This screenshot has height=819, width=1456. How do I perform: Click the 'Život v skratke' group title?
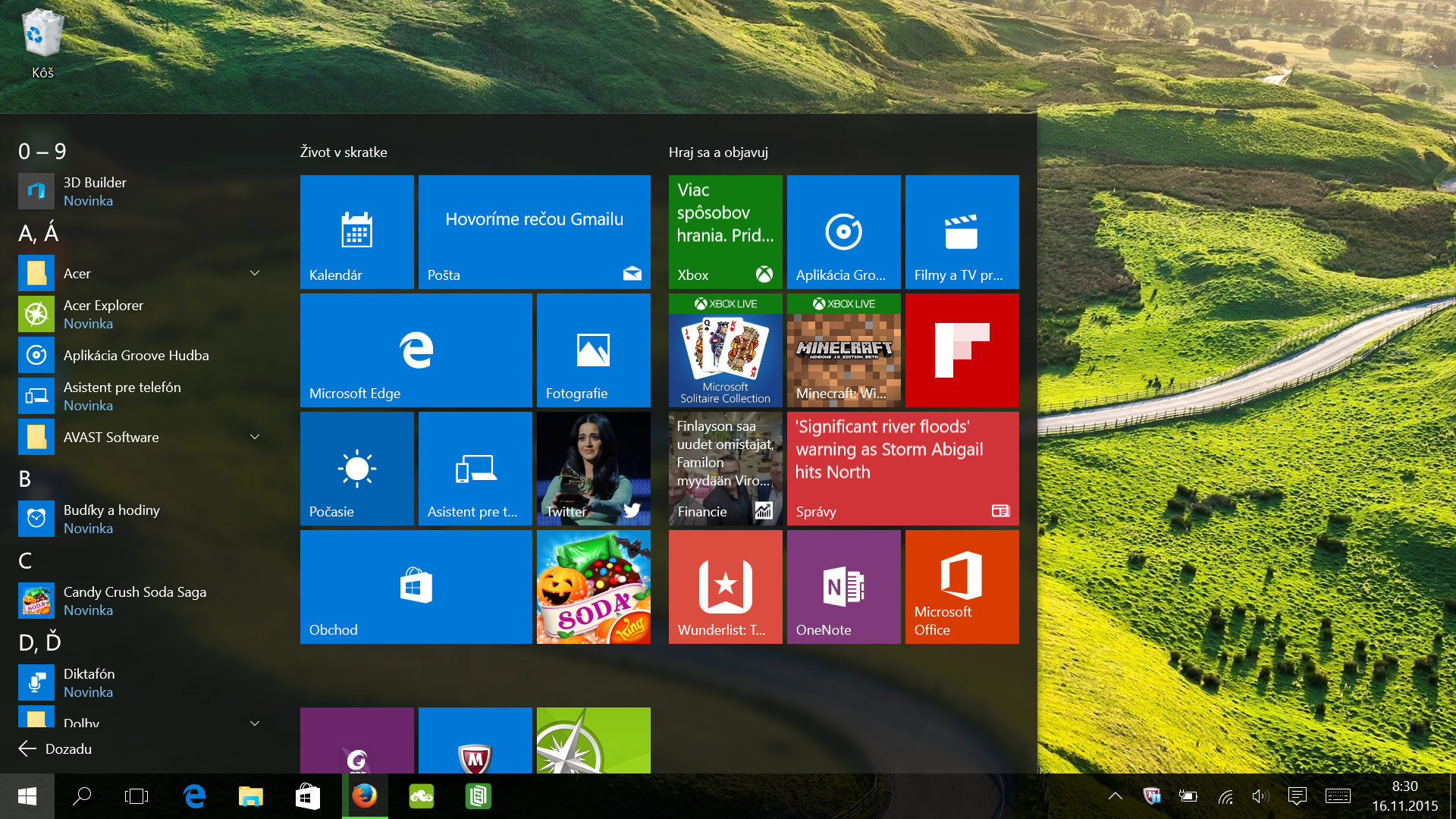(x=344, y=152)
